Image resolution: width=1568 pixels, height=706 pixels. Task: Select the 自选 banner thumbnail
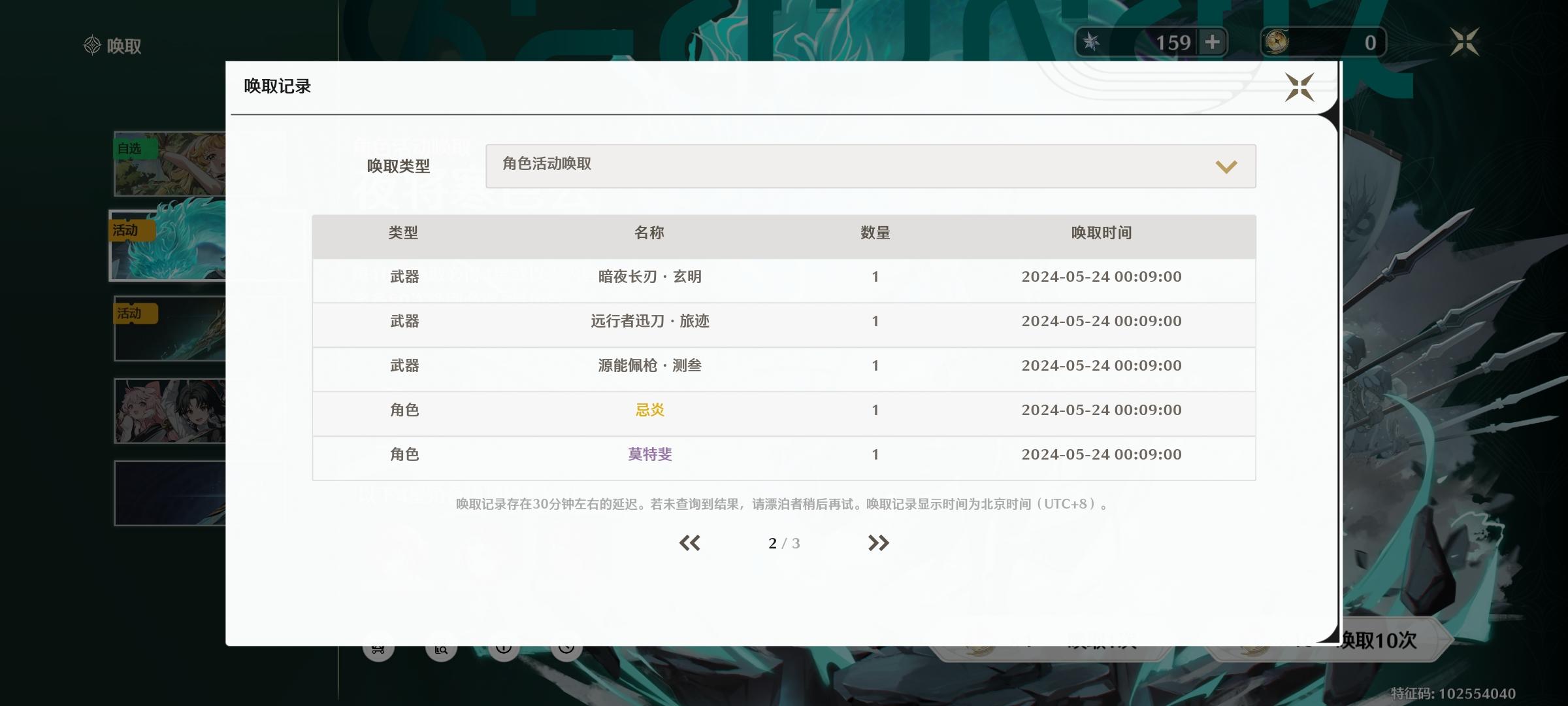coord(170,163)
